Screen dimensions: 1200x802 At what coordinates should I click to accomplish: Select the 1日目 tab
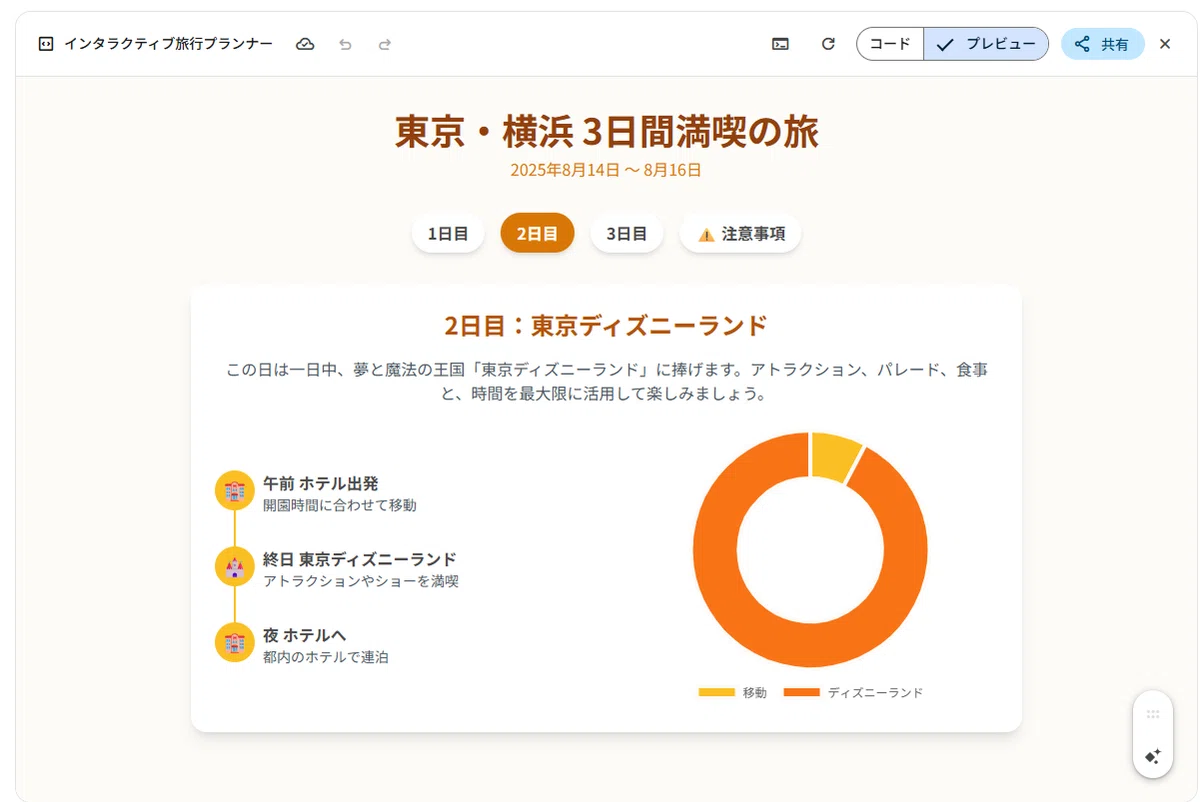pyautogui.click(x=448, y=233)
